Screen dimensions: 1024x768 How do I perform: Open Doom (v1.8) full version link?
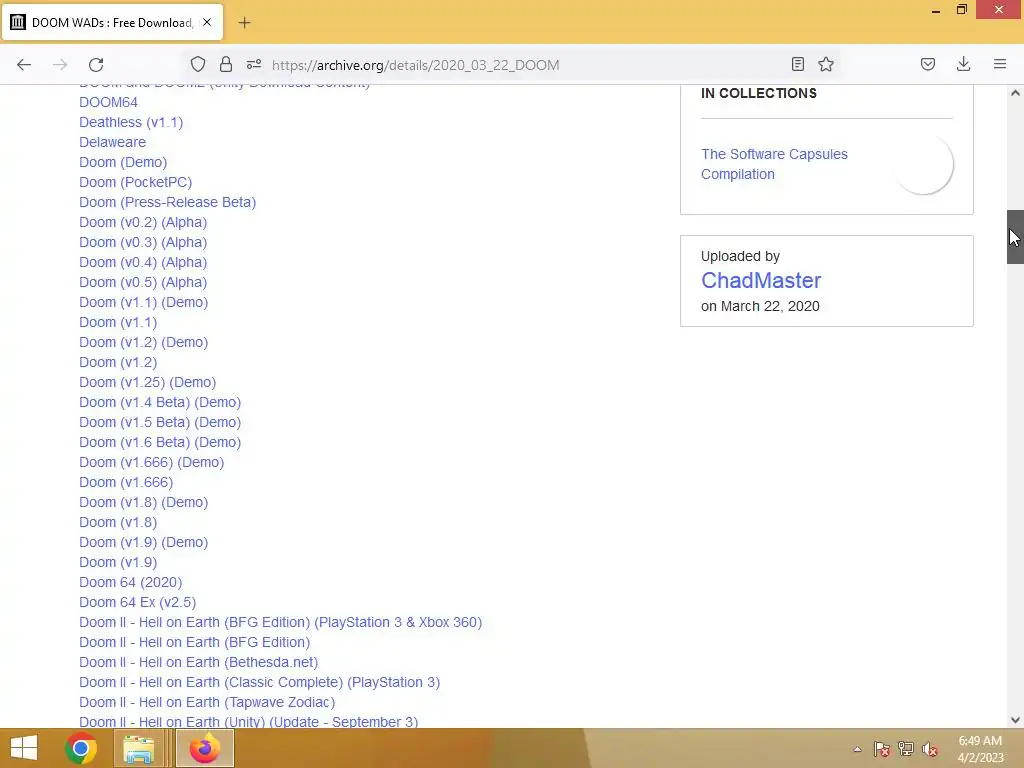[118, 522]
